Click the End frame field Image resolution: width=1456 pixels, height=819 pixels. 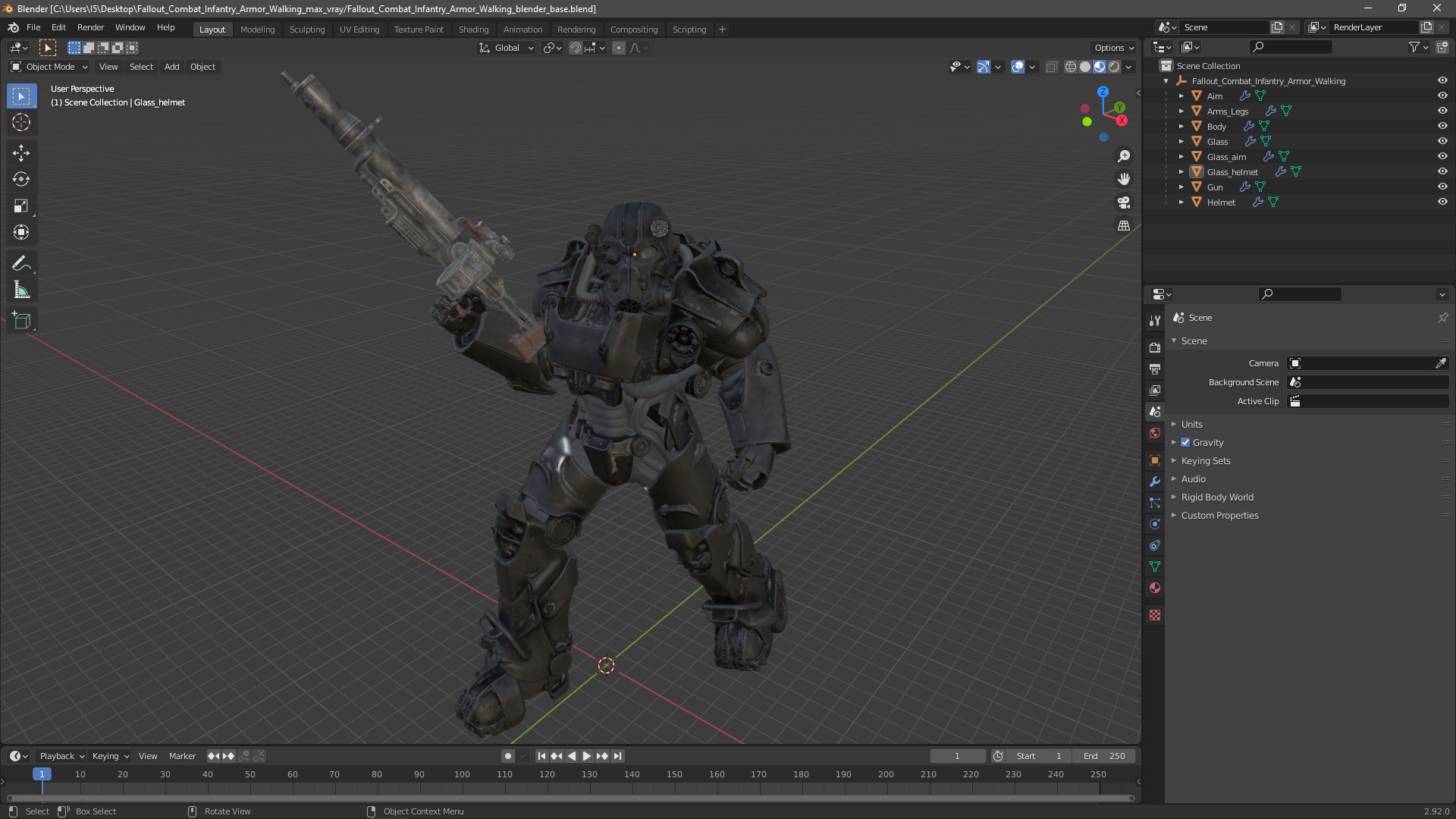[1105, 756]
